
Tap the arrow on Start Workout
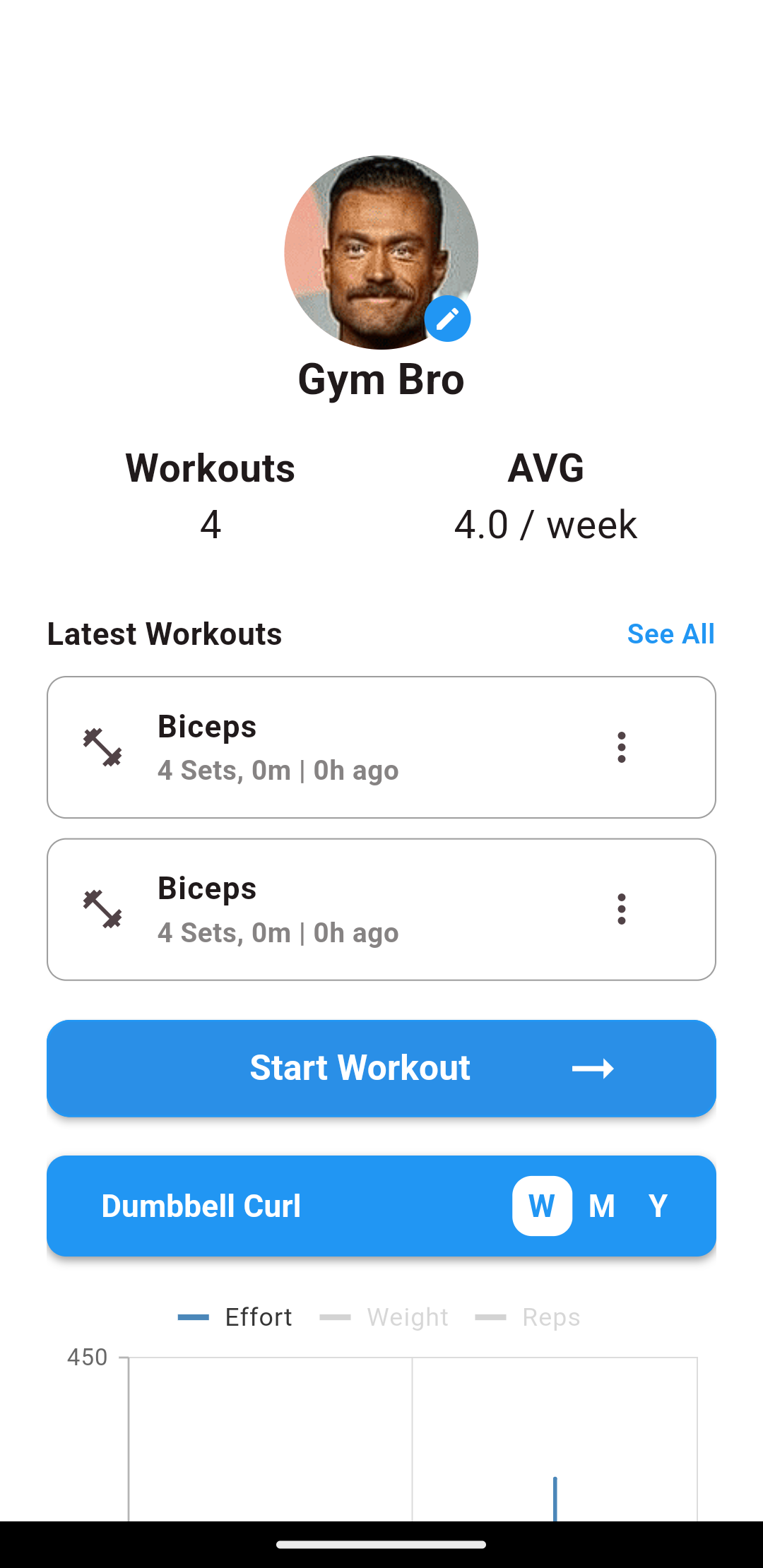pyautogui.click(x=592, y=1069)
